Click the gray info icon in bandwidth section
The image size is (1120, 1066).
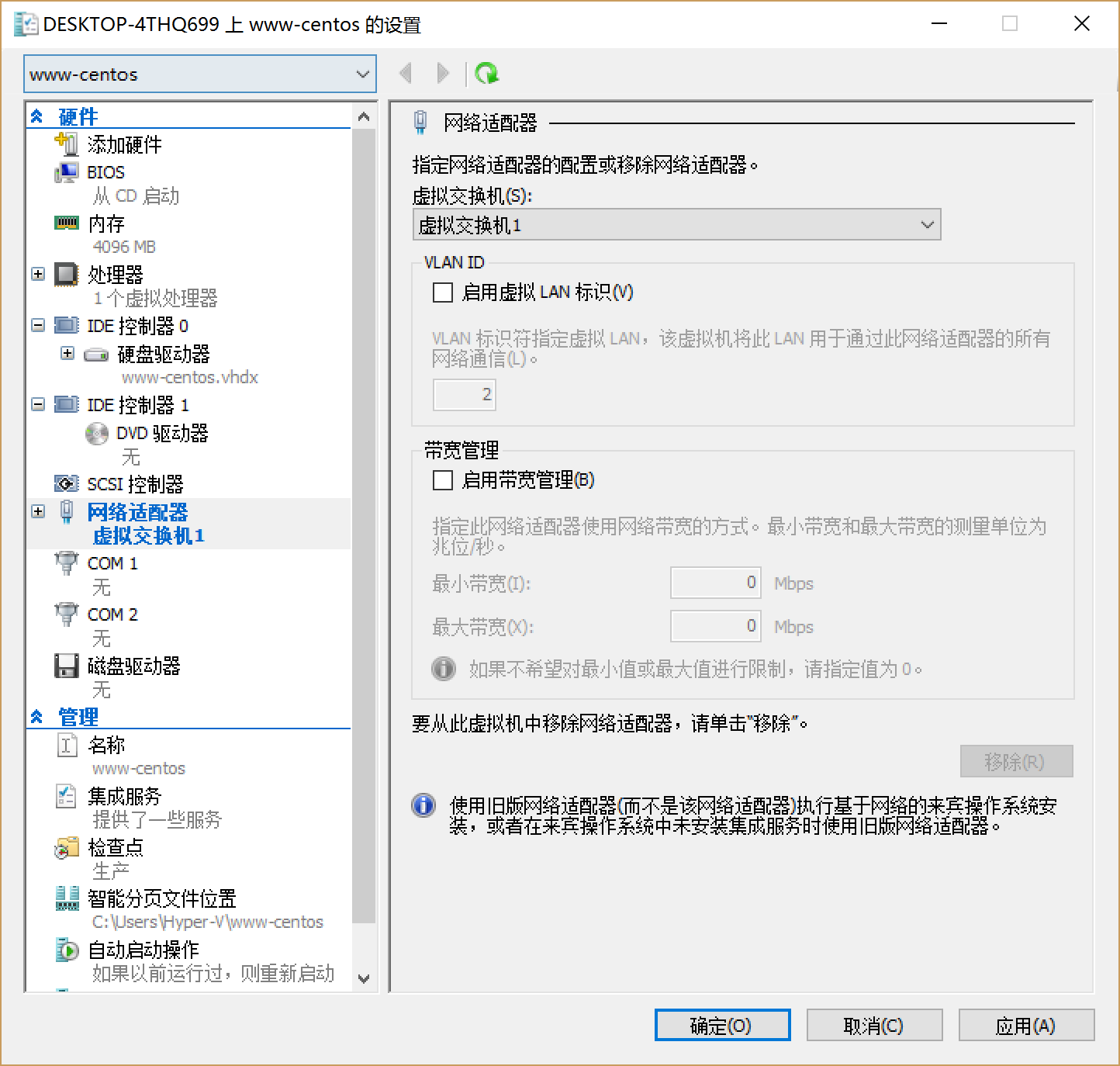click(444, 669)
